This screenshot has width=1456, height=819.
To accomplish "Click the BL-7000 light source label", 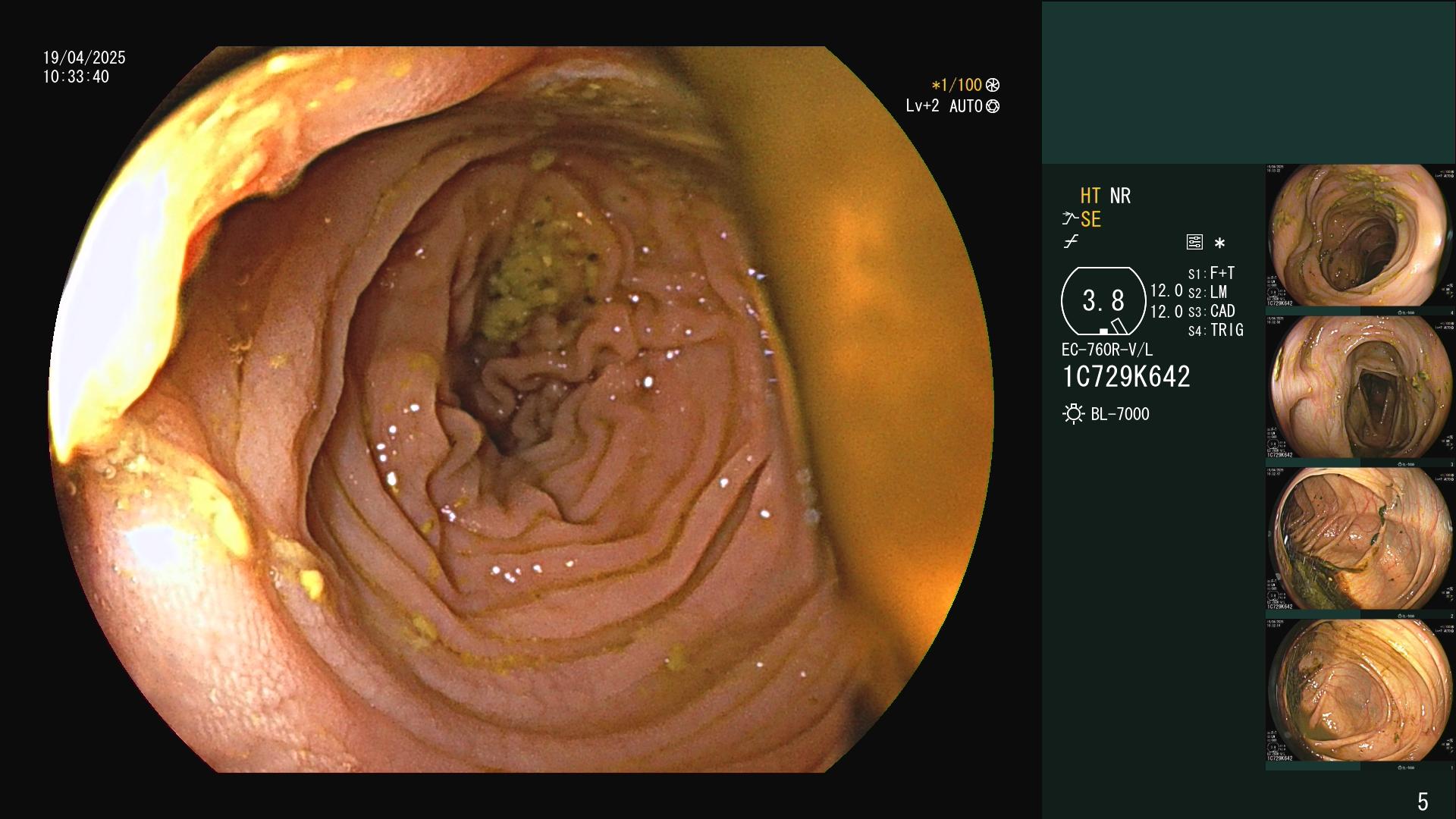I will pyautogui.click(x=1120, y=414).
